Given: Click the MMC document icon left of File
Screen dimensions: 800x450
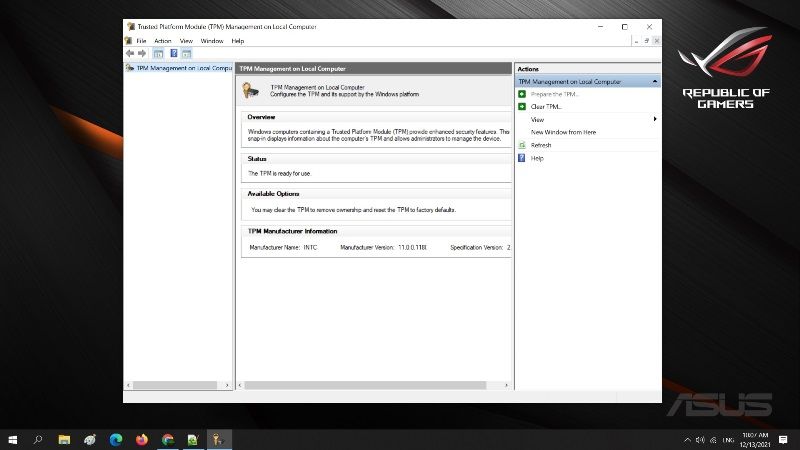Looking at the screenshot, I should [129, 41].
